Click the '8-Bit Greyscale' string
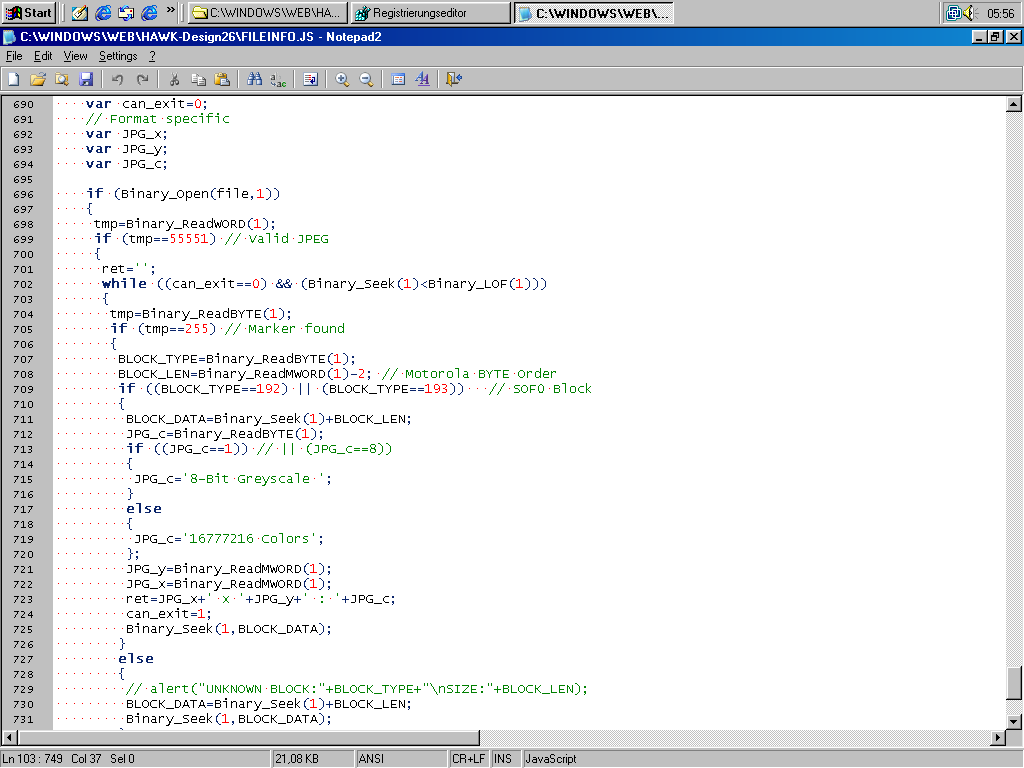The image size is (1024, 768). tap(253, 479)
